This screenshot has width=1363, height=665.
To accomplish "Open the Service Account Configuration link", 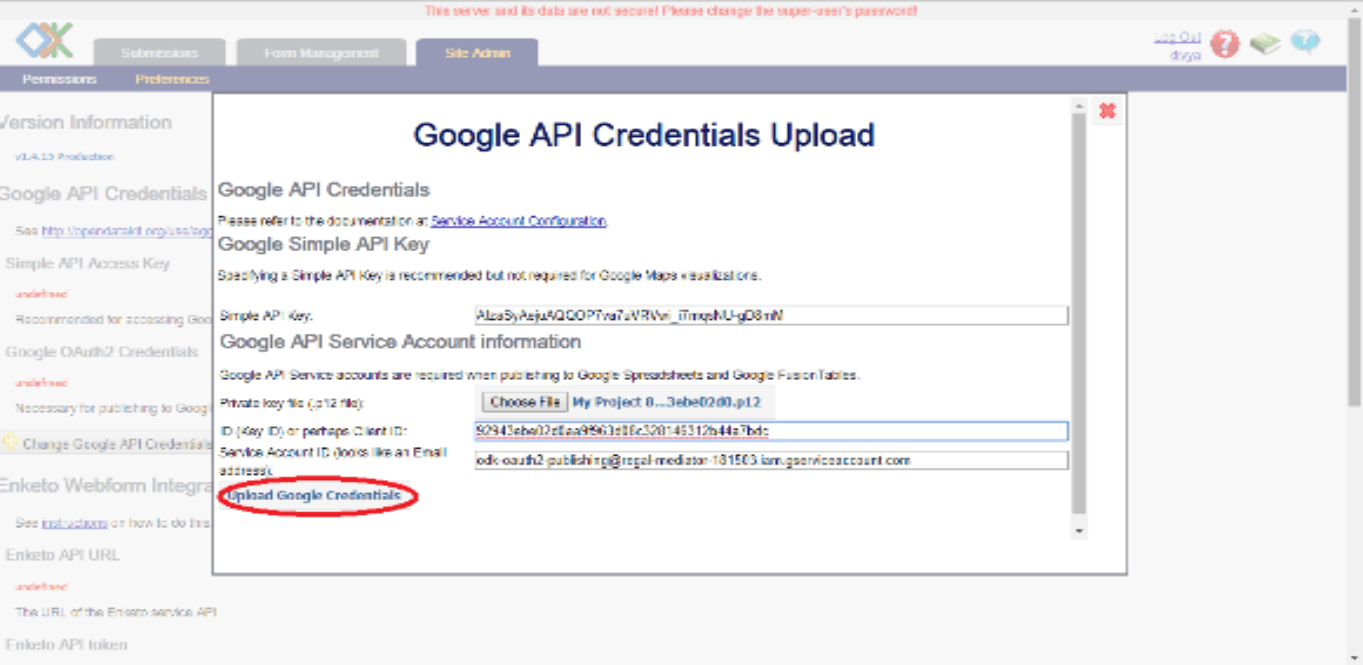I will 518,221.
